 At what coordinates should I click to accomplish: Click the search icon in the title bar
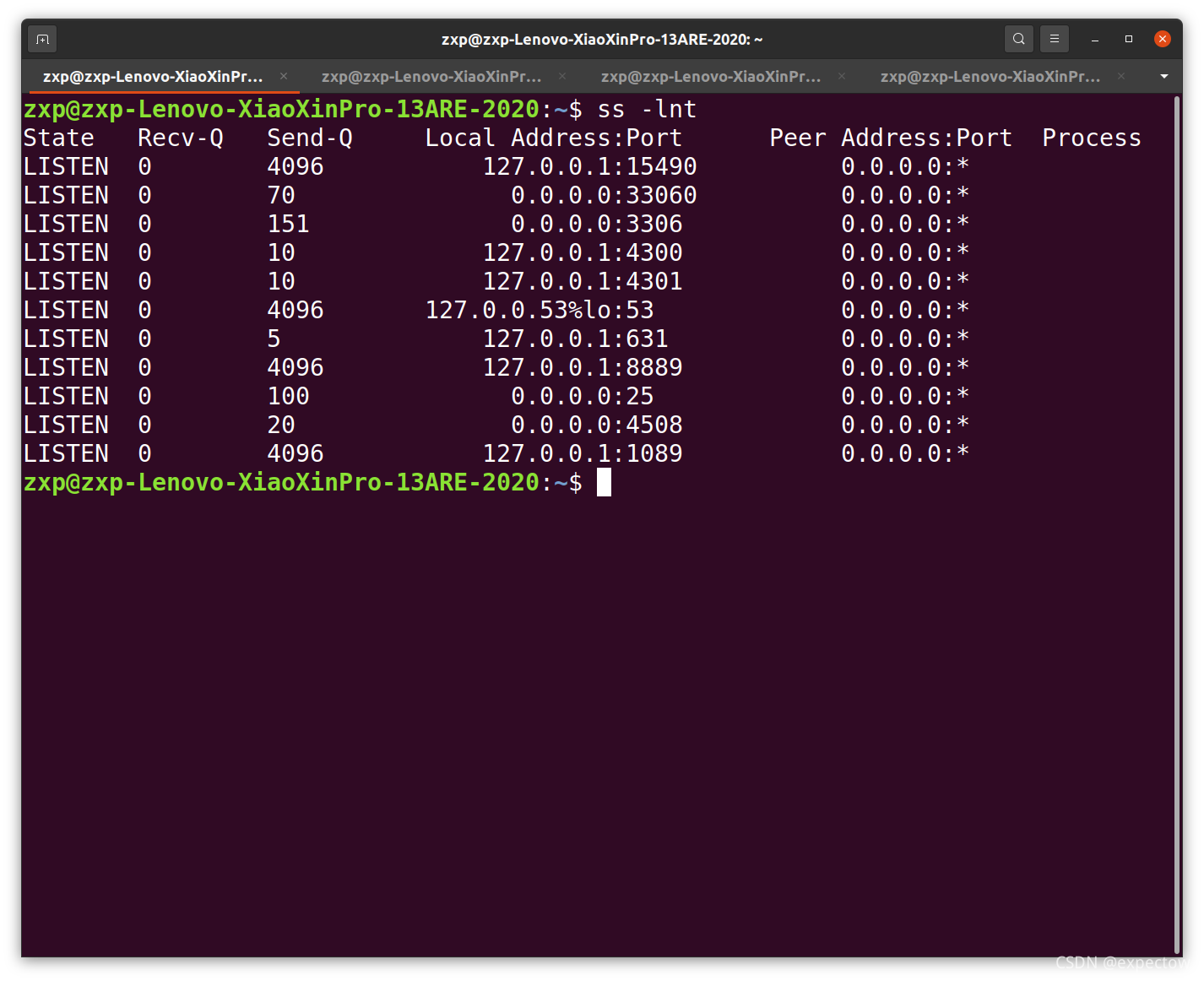point(1019,39)
